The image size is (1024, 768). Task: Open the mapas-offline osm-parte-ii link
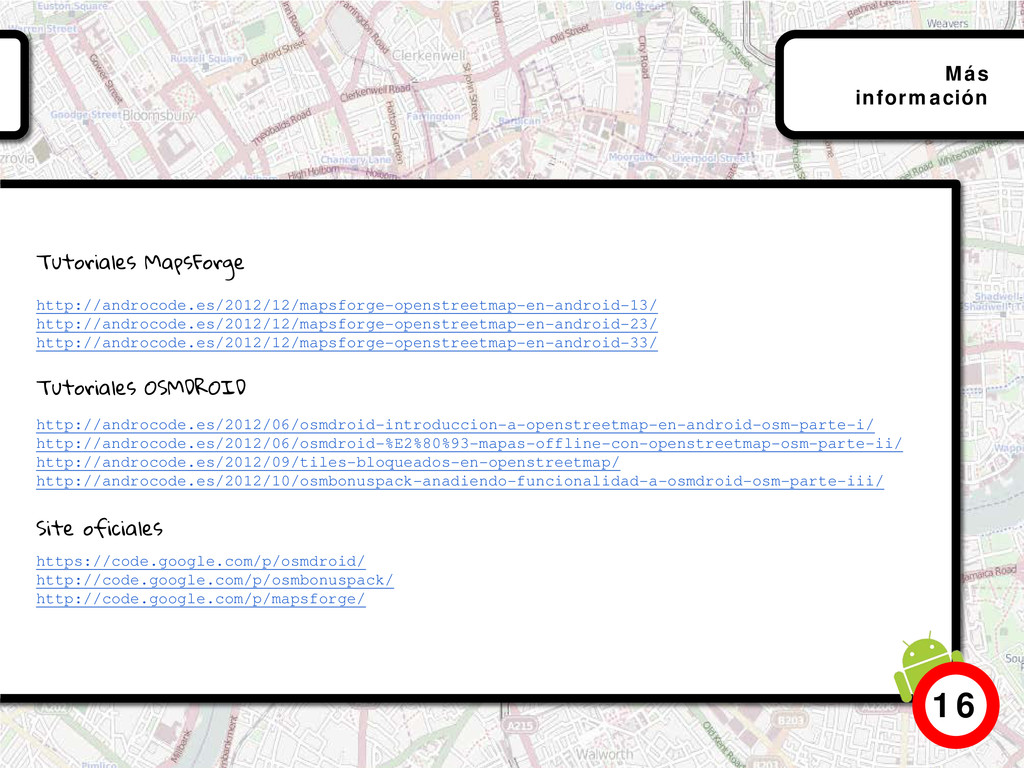(469, 444)
